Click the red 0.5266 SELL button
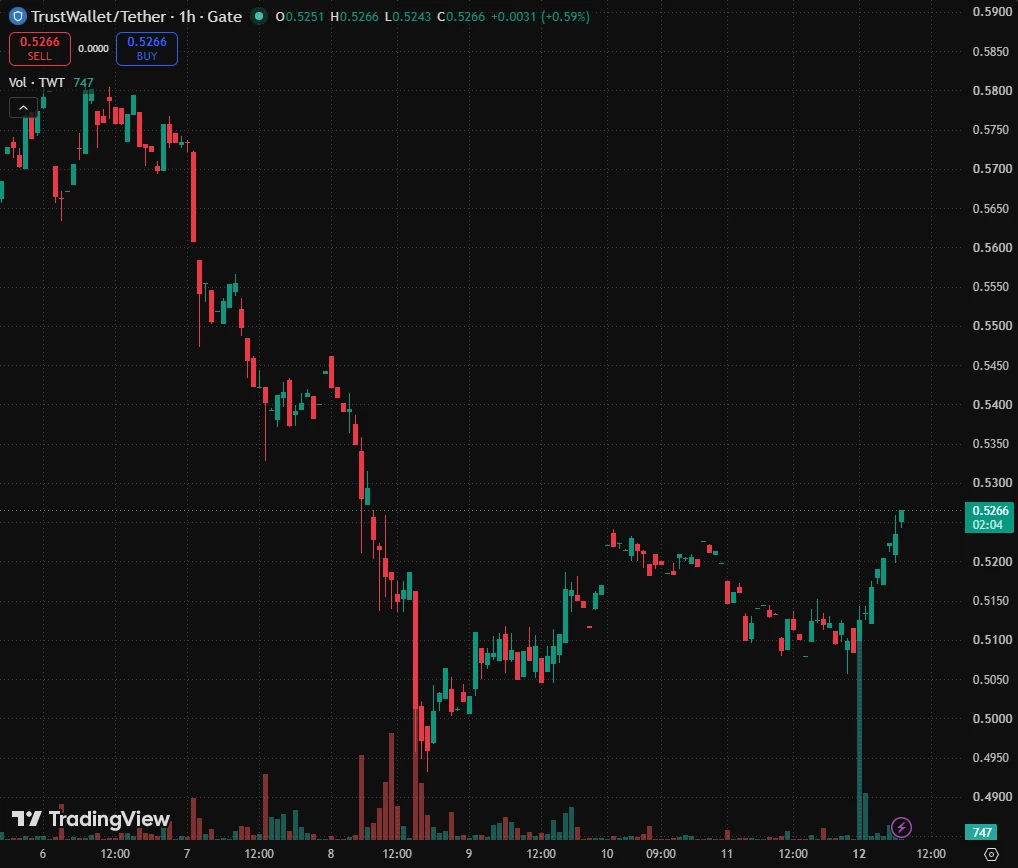Viewport: 1018px width, 868px height. tap(40, 49)
